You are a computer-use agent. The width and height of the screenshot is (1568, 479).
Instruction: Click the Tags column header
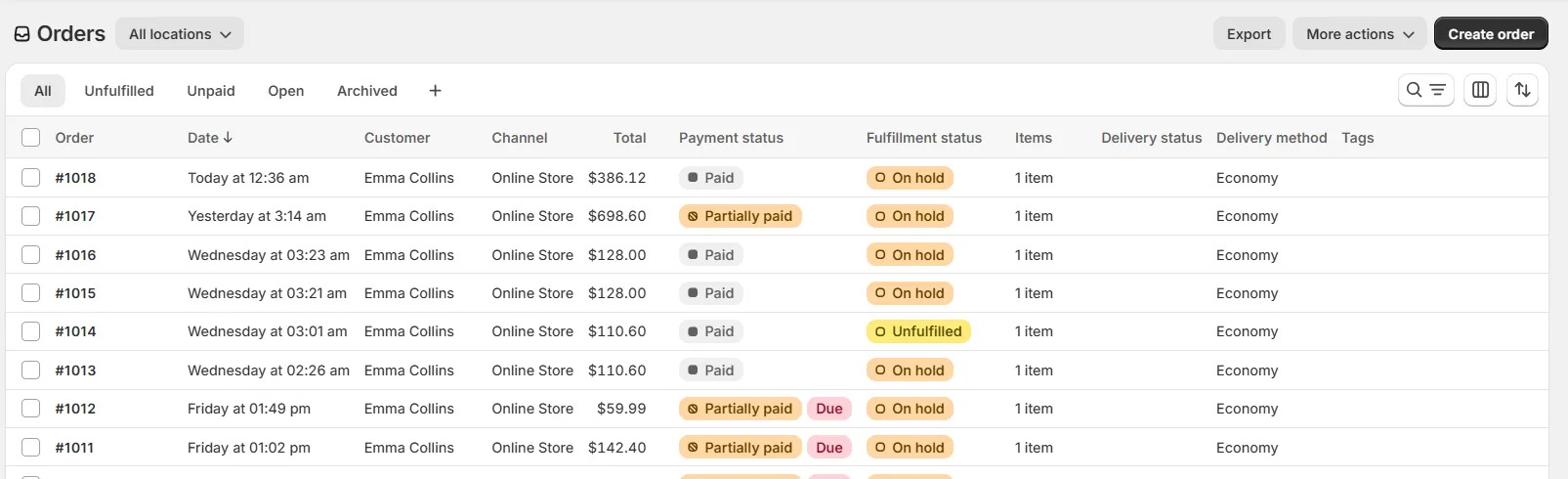tap(1358, 138)
